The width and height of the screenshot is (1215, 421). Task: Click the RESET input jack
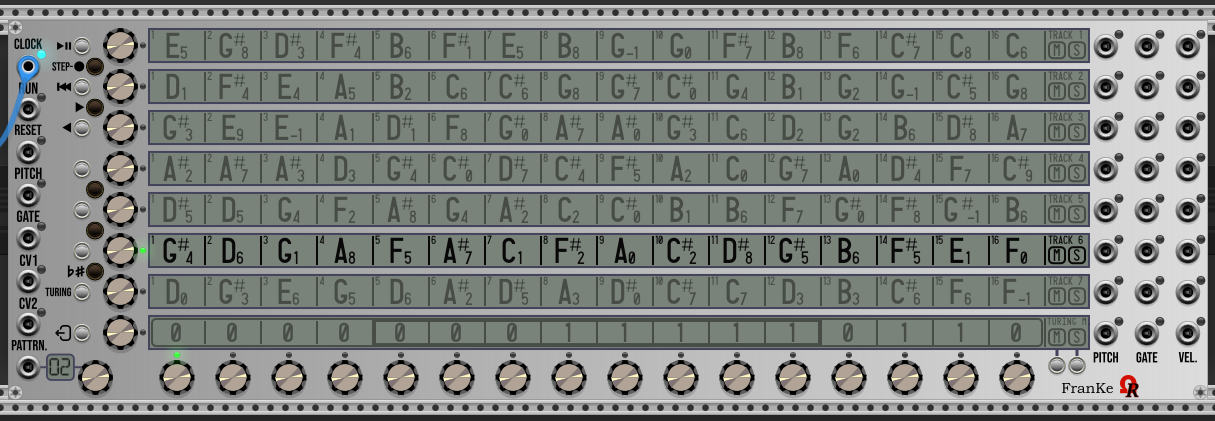coord(28,153)
